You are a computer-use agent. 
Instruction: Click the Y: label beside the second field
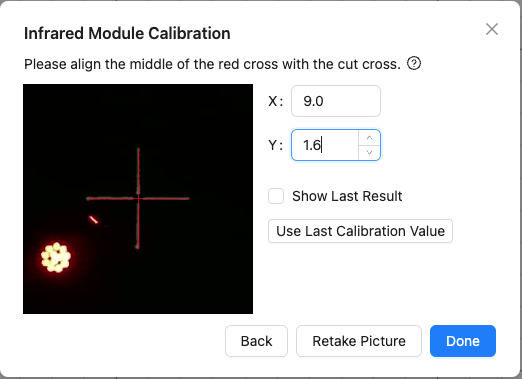point(276,145)
